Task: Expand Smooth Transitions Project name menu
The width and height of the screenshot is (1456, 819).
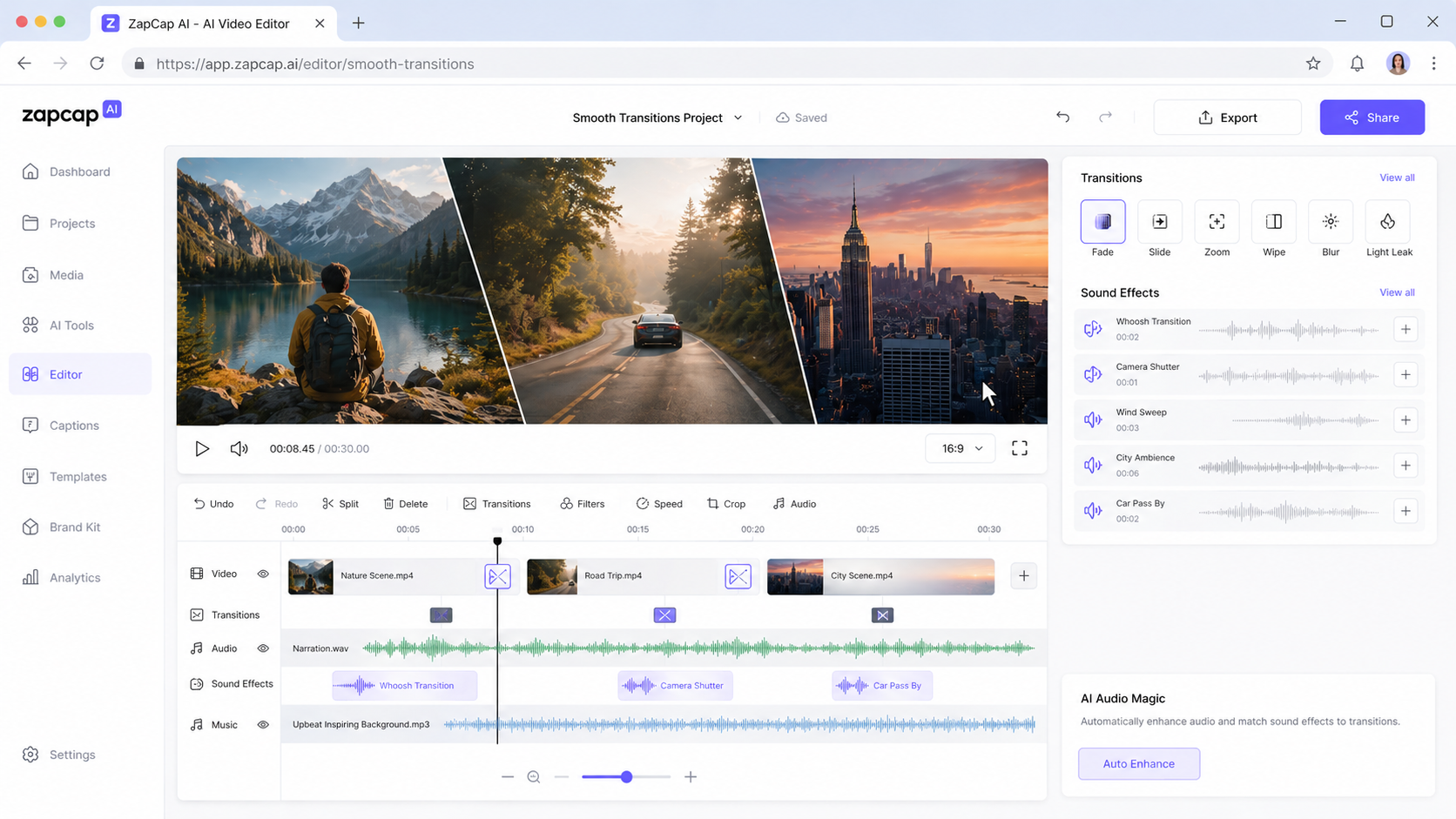Action: [657, 117]
